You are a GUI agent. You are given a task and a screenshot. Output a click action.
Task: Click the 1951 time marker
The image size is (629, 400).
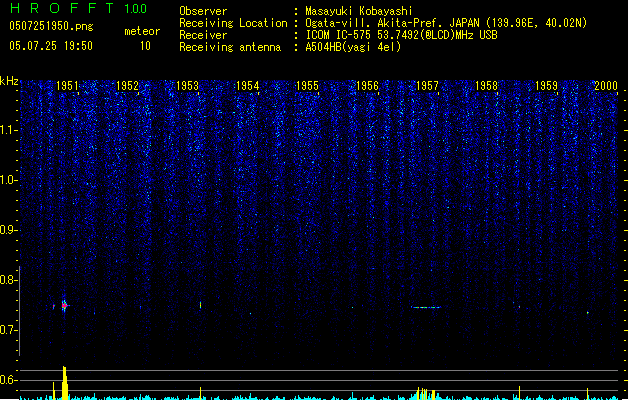pos(67,86)
